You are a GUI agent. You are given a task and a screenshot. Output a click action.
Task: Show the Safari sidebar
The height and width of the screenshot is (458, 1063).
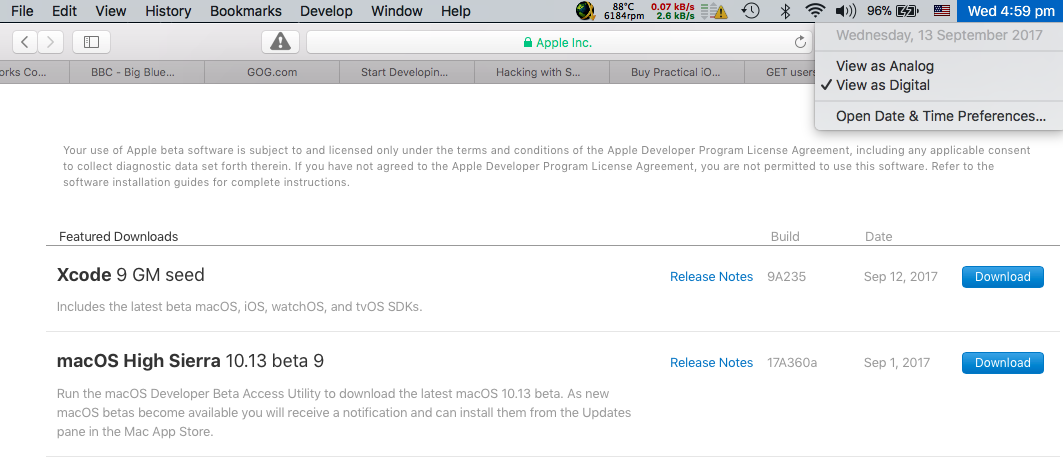point(92,42)
